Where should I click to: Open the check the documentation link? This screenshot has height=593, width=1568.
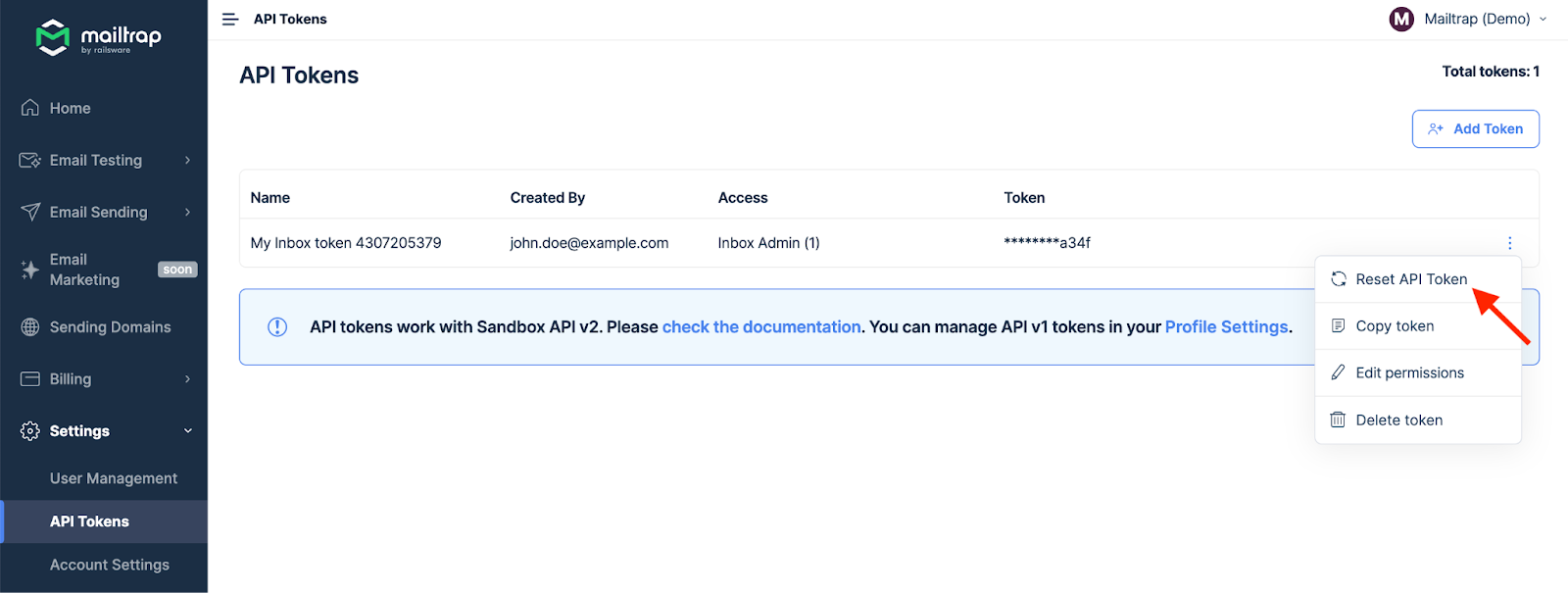[760, 327]
